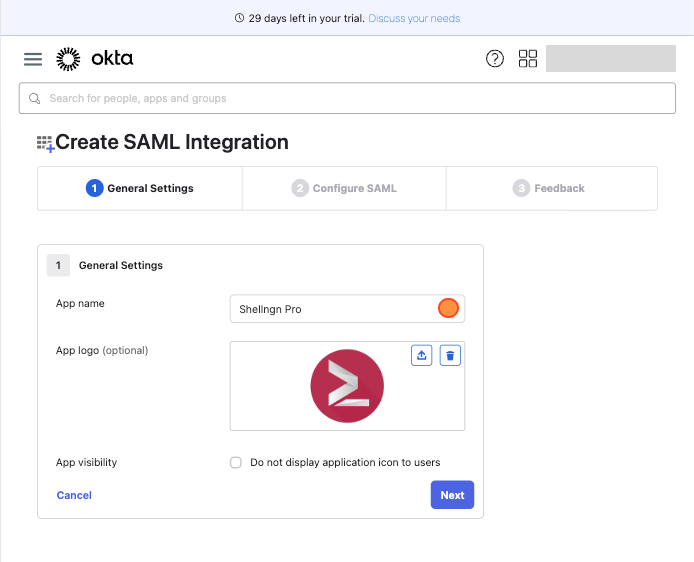Click the App visibility label
694x562 pixels.
click(x=86, y=462)
